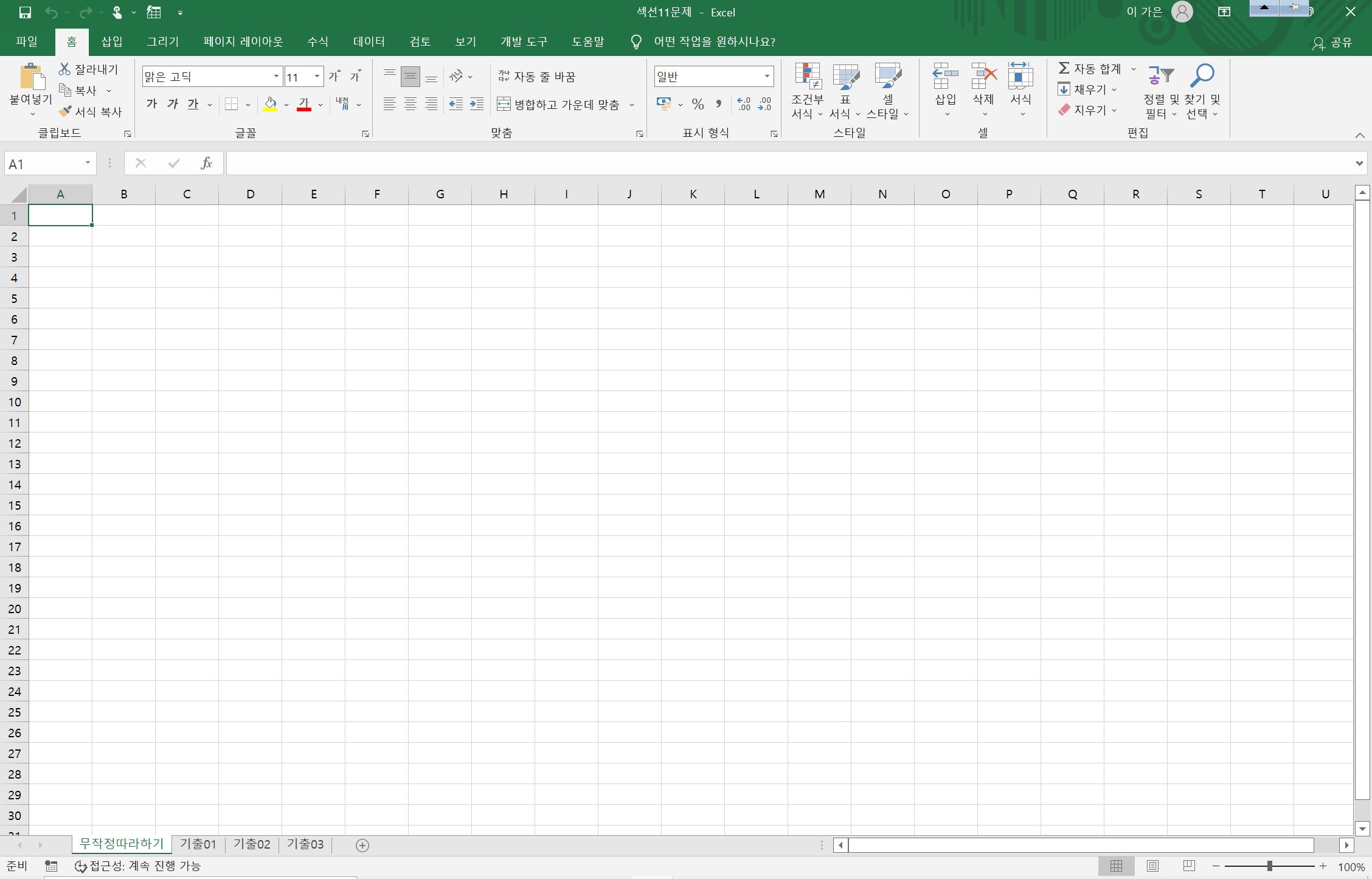Open the 수식 (Formulas) ribbon tab

coord(317,41)
